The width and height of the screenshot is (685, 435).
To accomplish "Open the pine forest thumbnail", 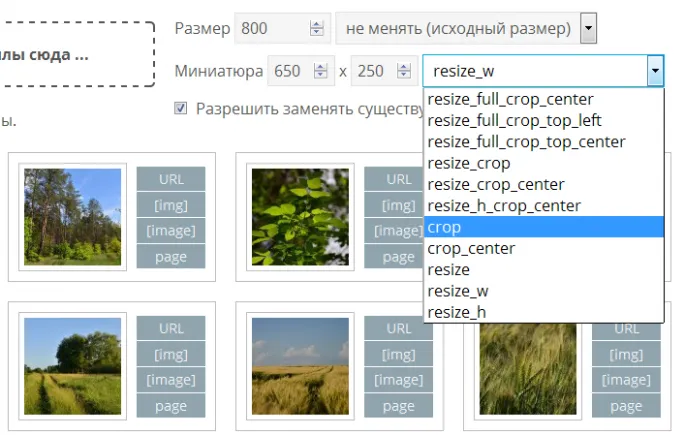I will click(x=72, y=217).
